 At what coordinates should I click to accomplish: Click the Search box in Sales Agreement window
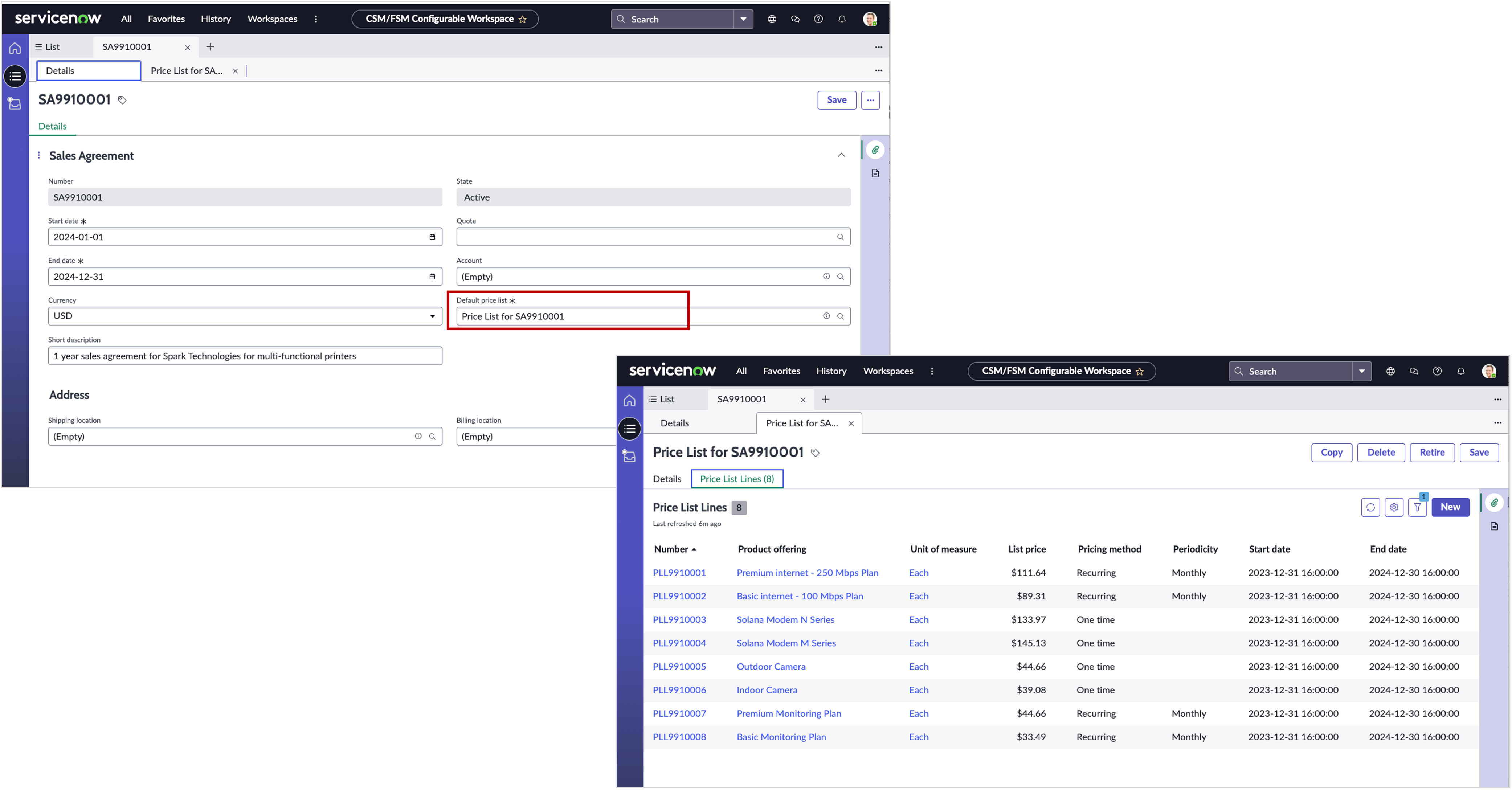tap(673, 19)
